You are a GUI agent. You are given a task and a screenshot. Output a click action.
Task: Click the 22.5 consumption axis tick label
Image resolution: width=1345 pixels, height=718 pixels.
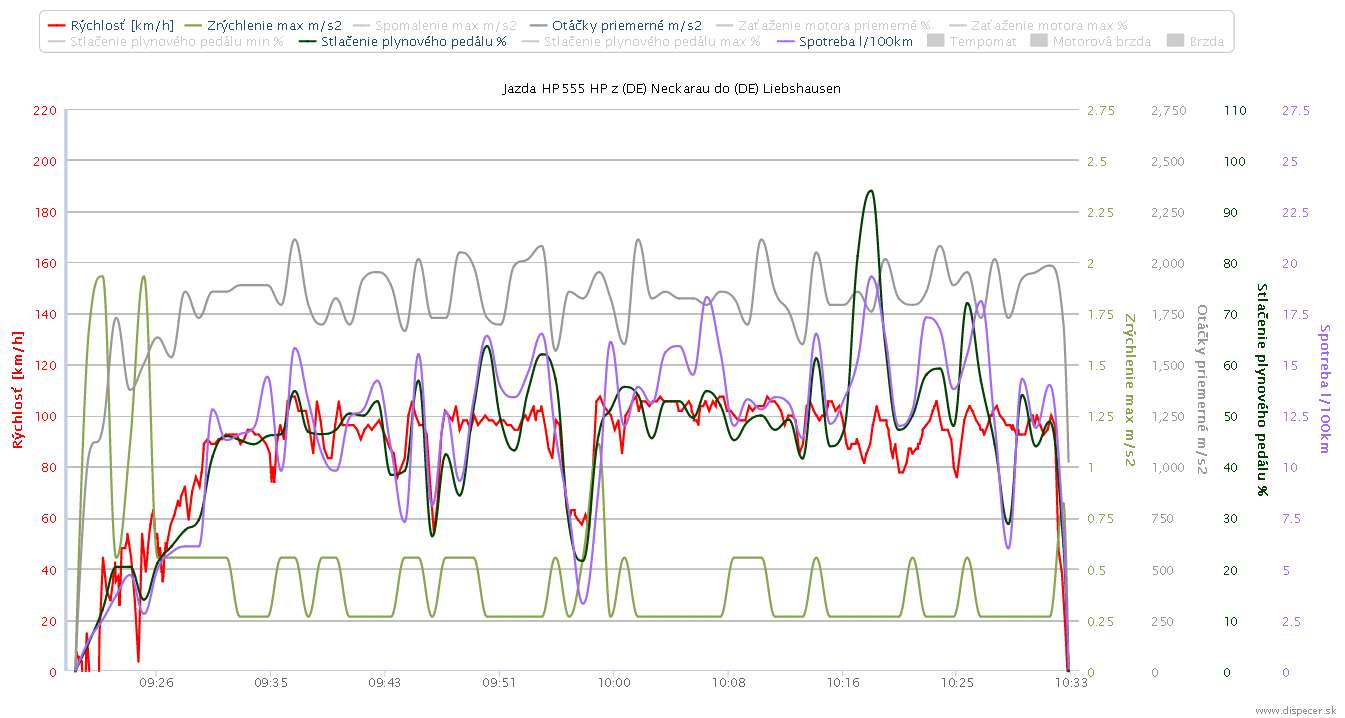coord(1295,212)
